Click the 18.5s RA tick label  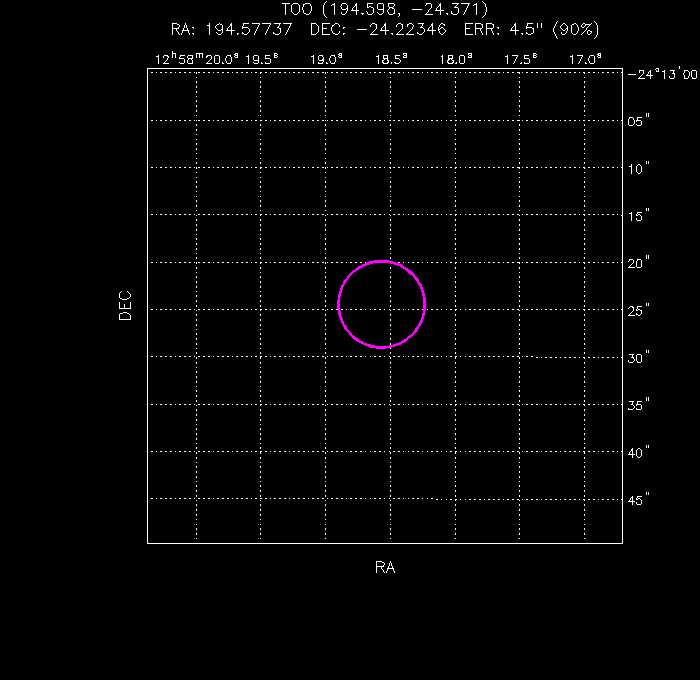(391, 59)
